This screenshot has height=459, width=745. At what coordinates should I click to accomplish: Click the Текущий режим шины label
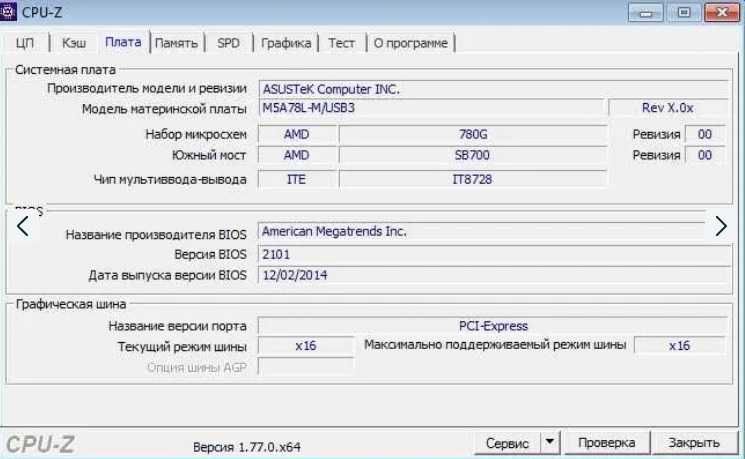tap(182, 347)
